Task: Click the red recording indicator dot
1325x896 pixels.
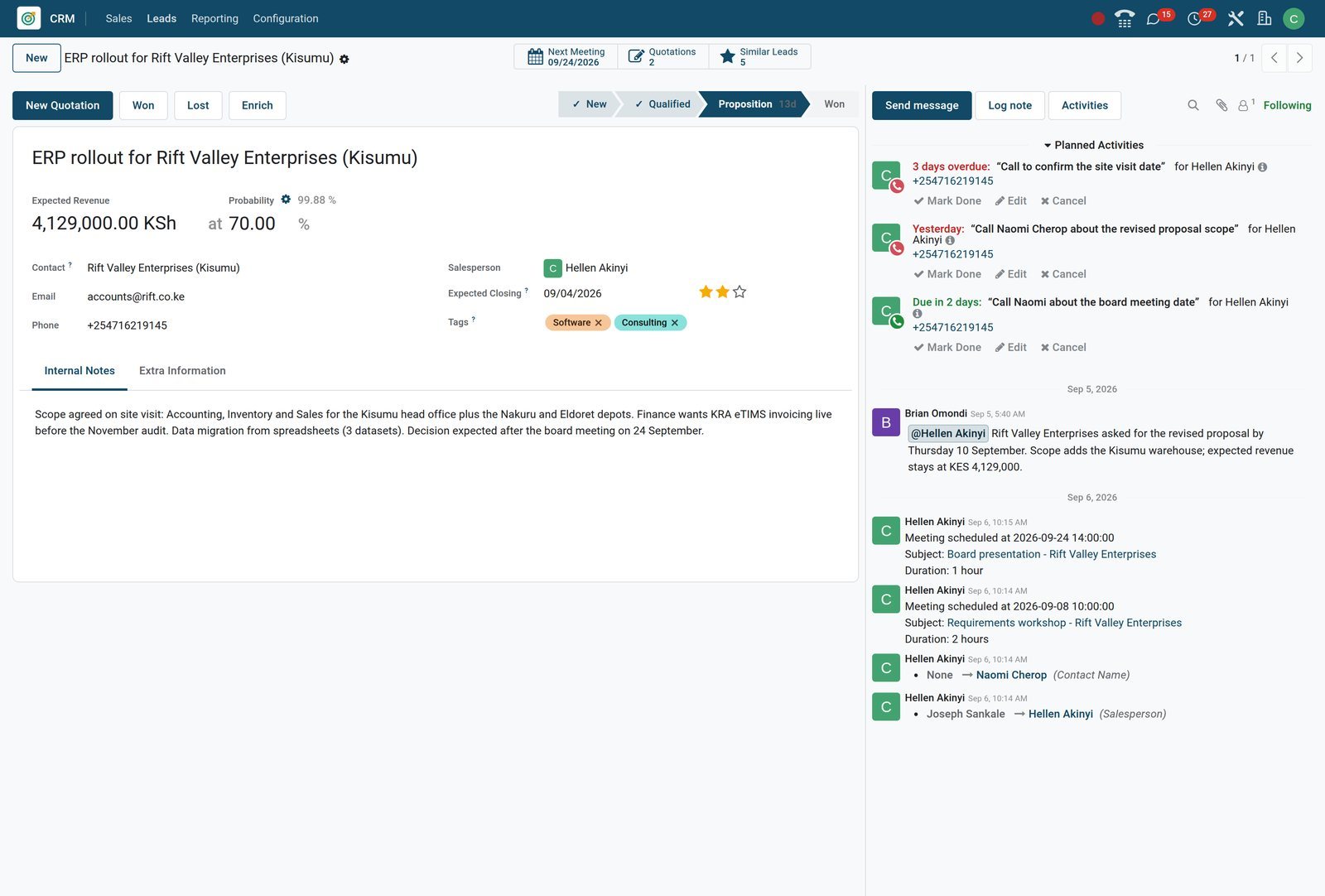Action: tap(1098, 18)
